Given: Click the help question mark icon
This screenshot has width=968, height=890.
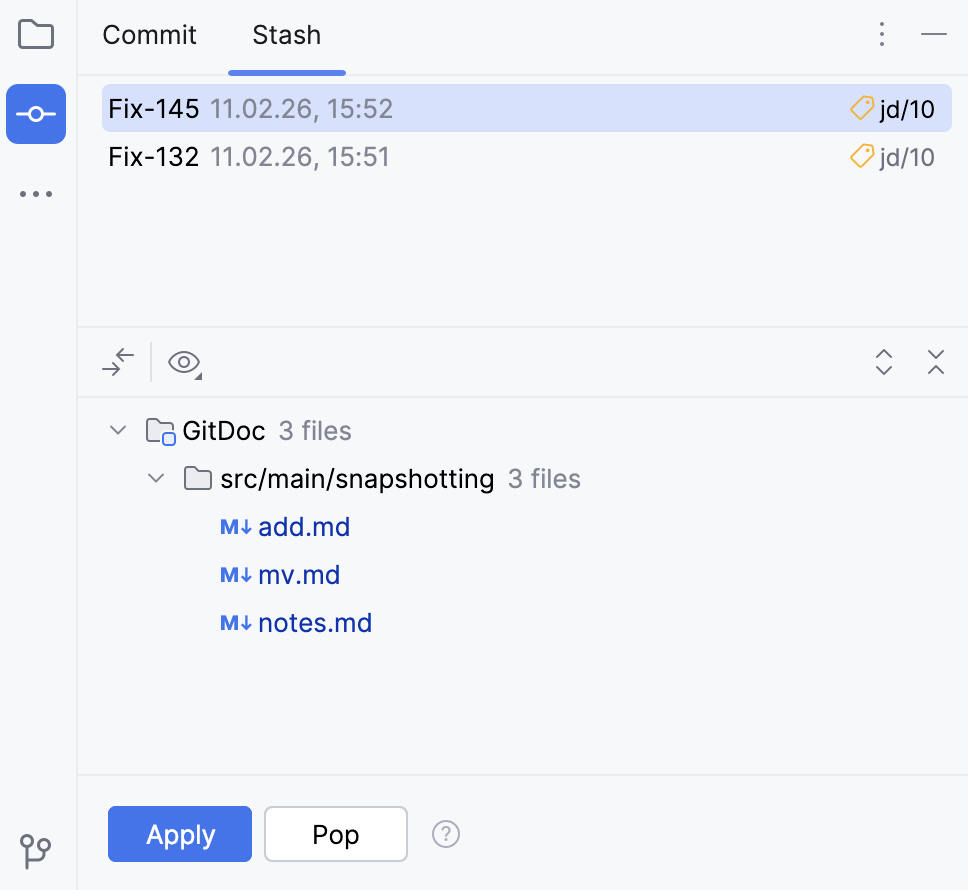Looking at the screenshot, I should (x=446, y=834).
